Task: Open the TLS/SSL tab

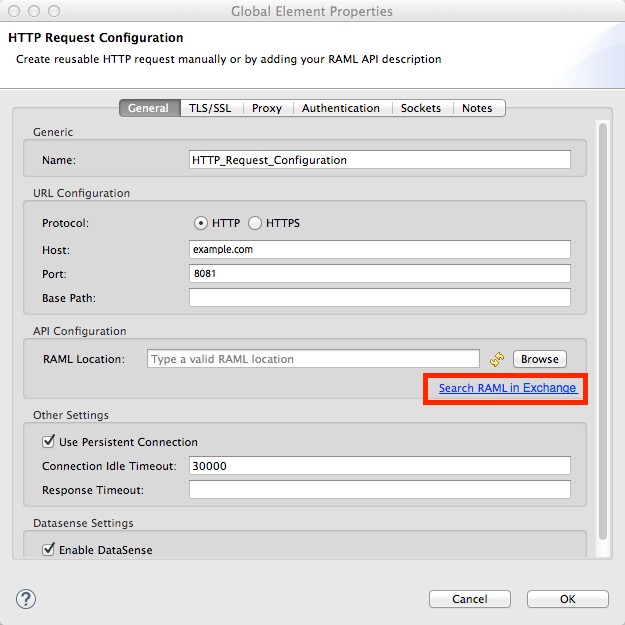Action: point(210,108)
